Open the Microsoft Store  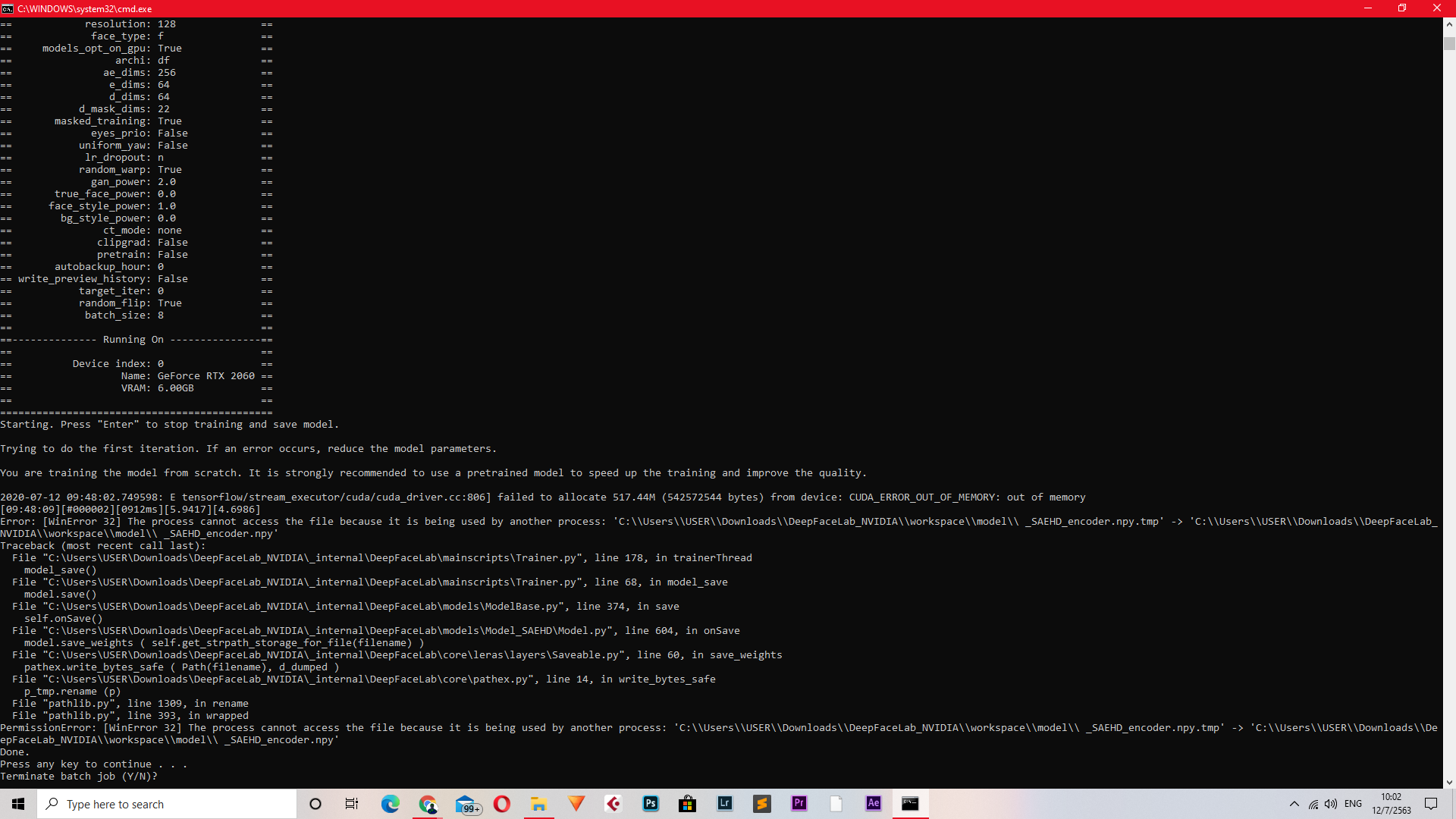coord(688,804)
